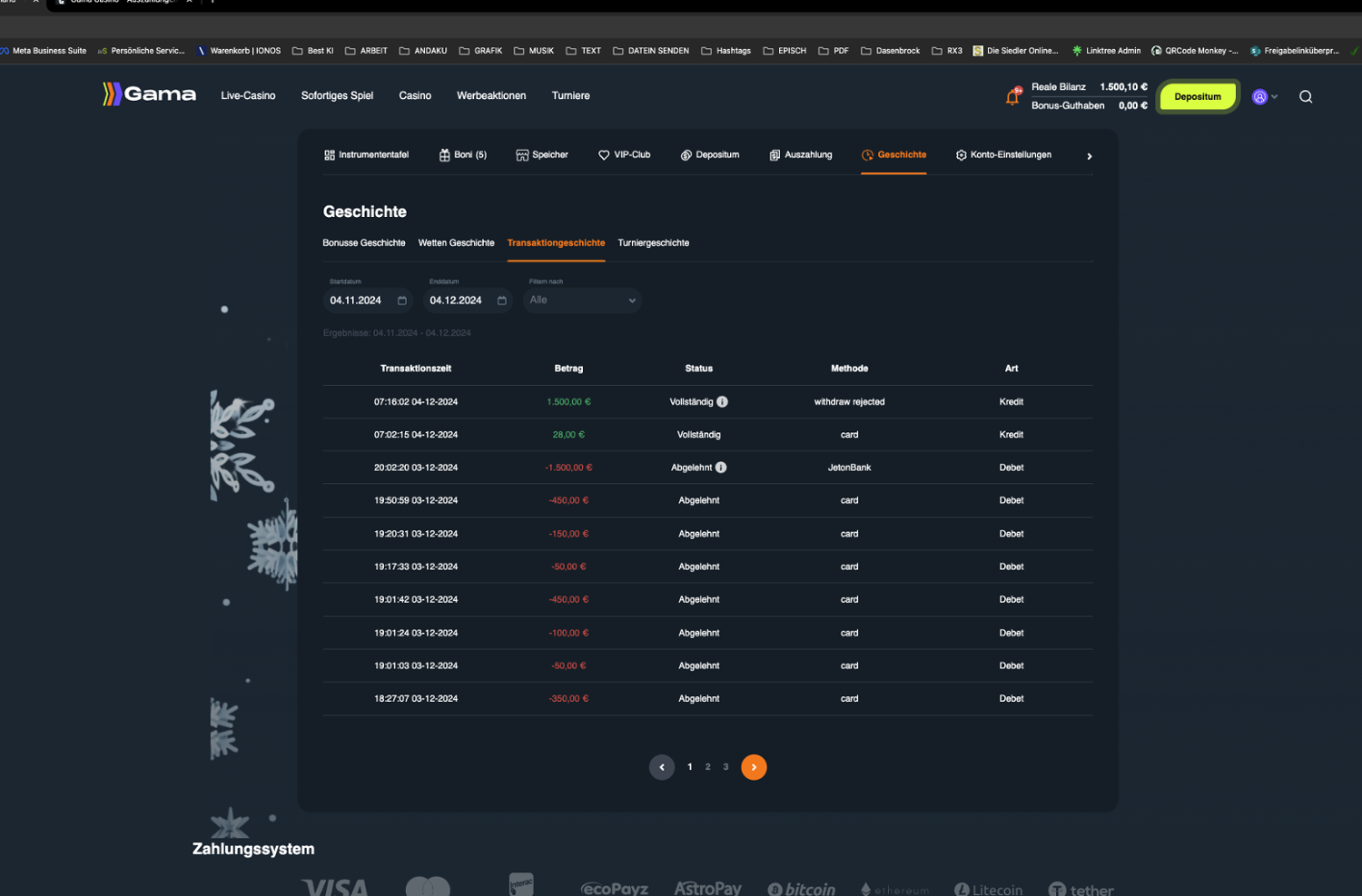Open the Hashtags bookmark folder

coord(725,51)
